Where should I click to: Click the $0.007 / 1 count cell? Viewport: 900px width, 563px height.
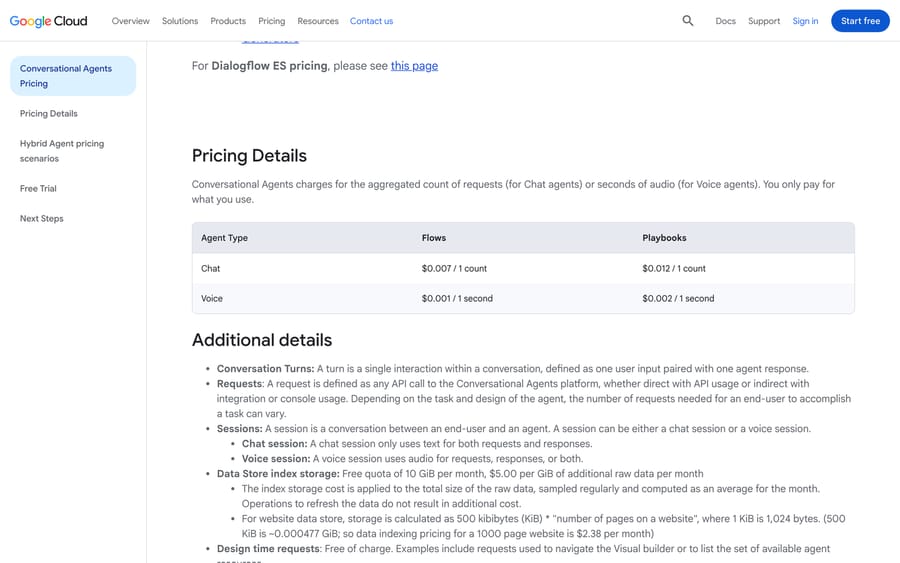click(454, 269)
